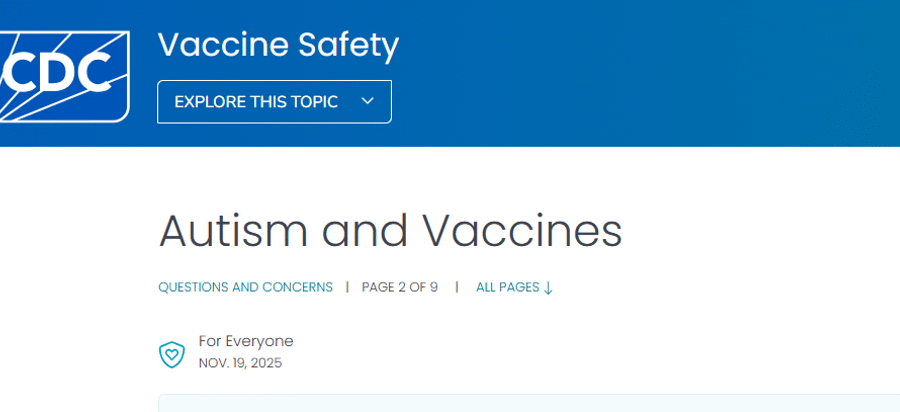Click the separator after Questions and Concerns
Viewport: 900px width, 412px height.
click(347, 287)
